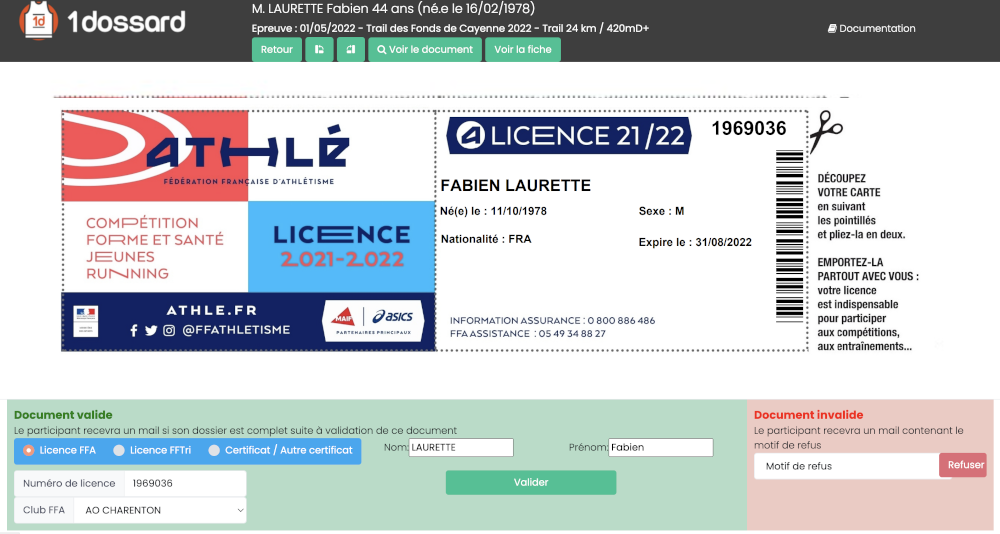Click the Twitter icon on the licence card
1000x534 pixels.
pos(151,330)
